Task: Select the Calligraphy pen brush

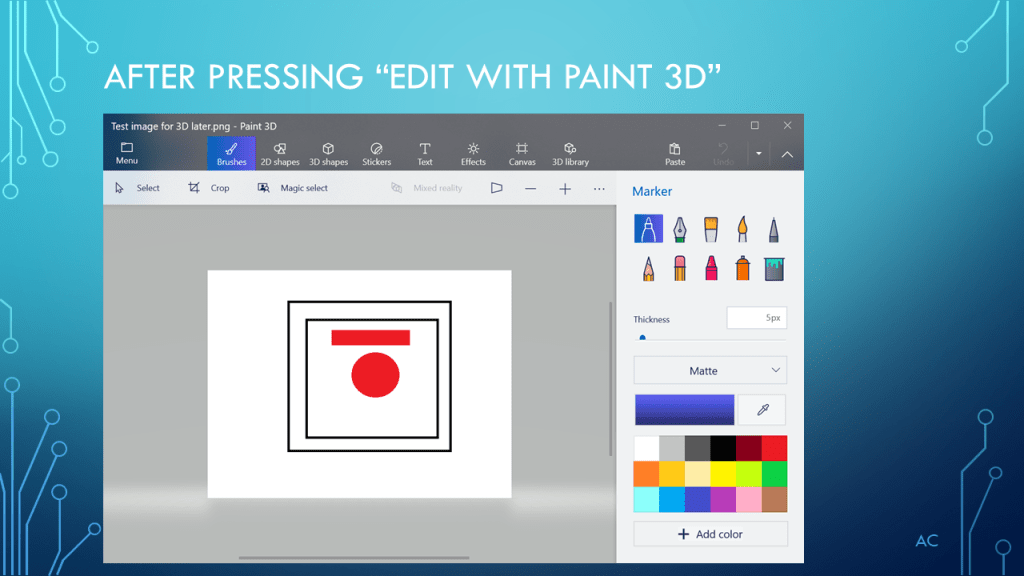Action: (679, 229)
